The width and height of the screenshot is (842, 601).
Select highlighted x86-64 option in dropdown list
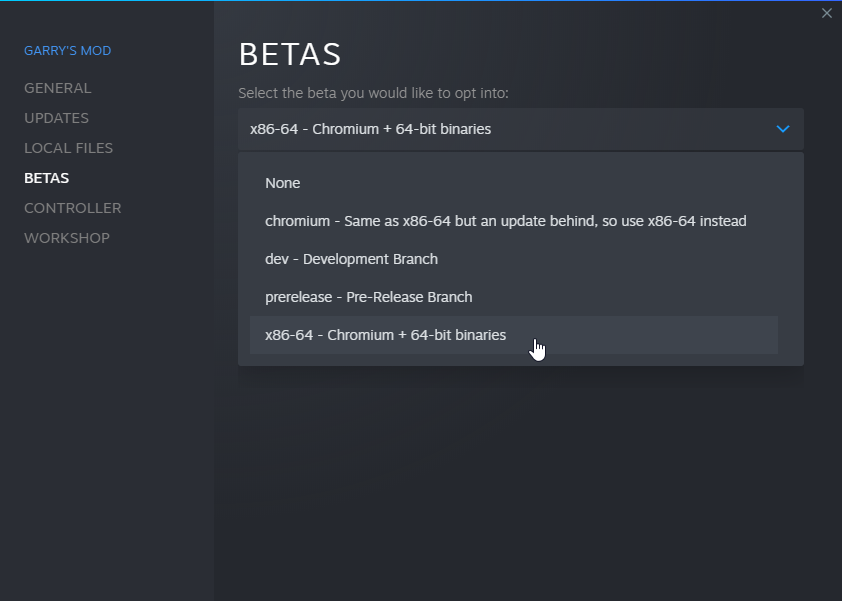point(385,335)
